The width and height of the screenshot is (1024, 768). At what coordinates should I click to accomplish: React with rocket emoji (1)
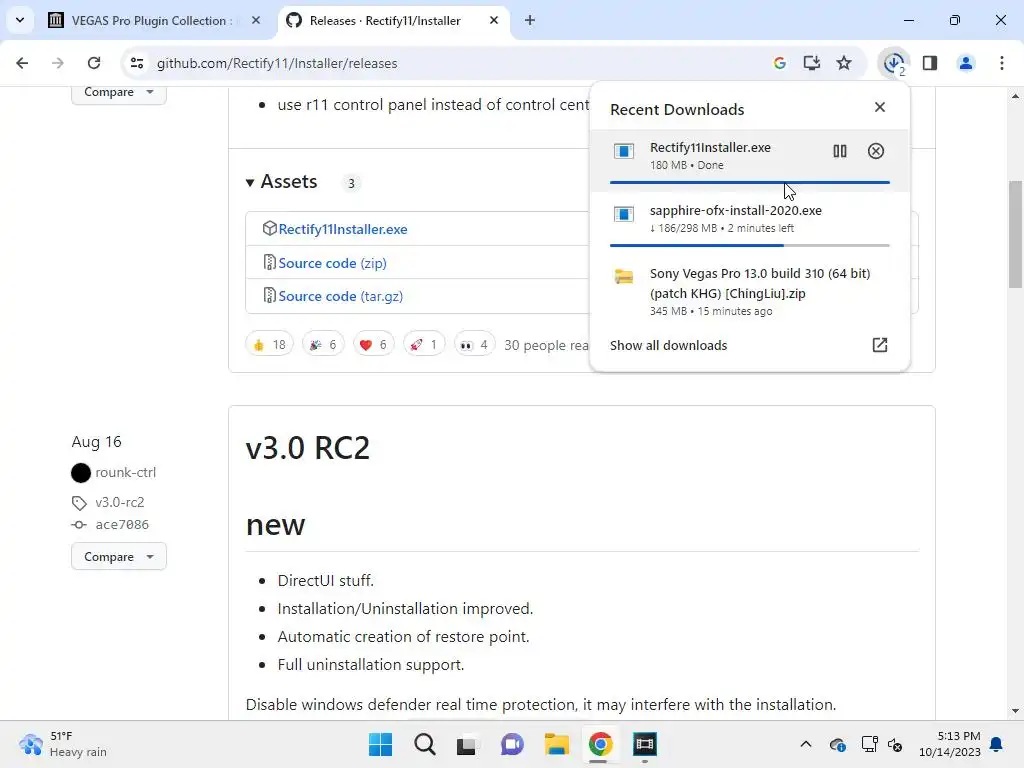click(x=424, y=344)
